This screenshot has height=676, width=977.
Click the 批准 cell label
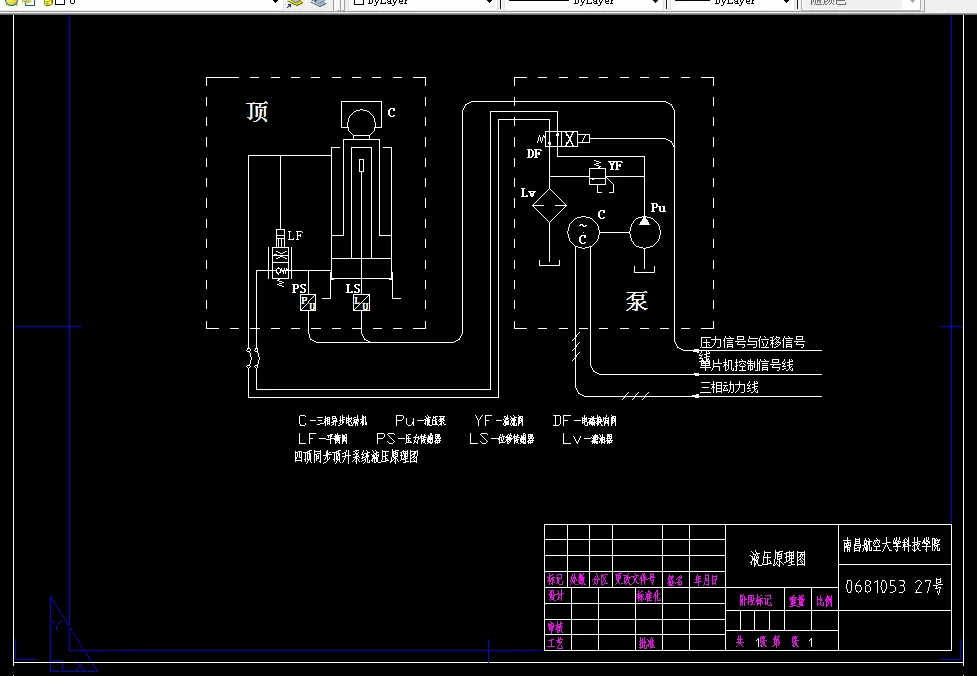point(647,642)
